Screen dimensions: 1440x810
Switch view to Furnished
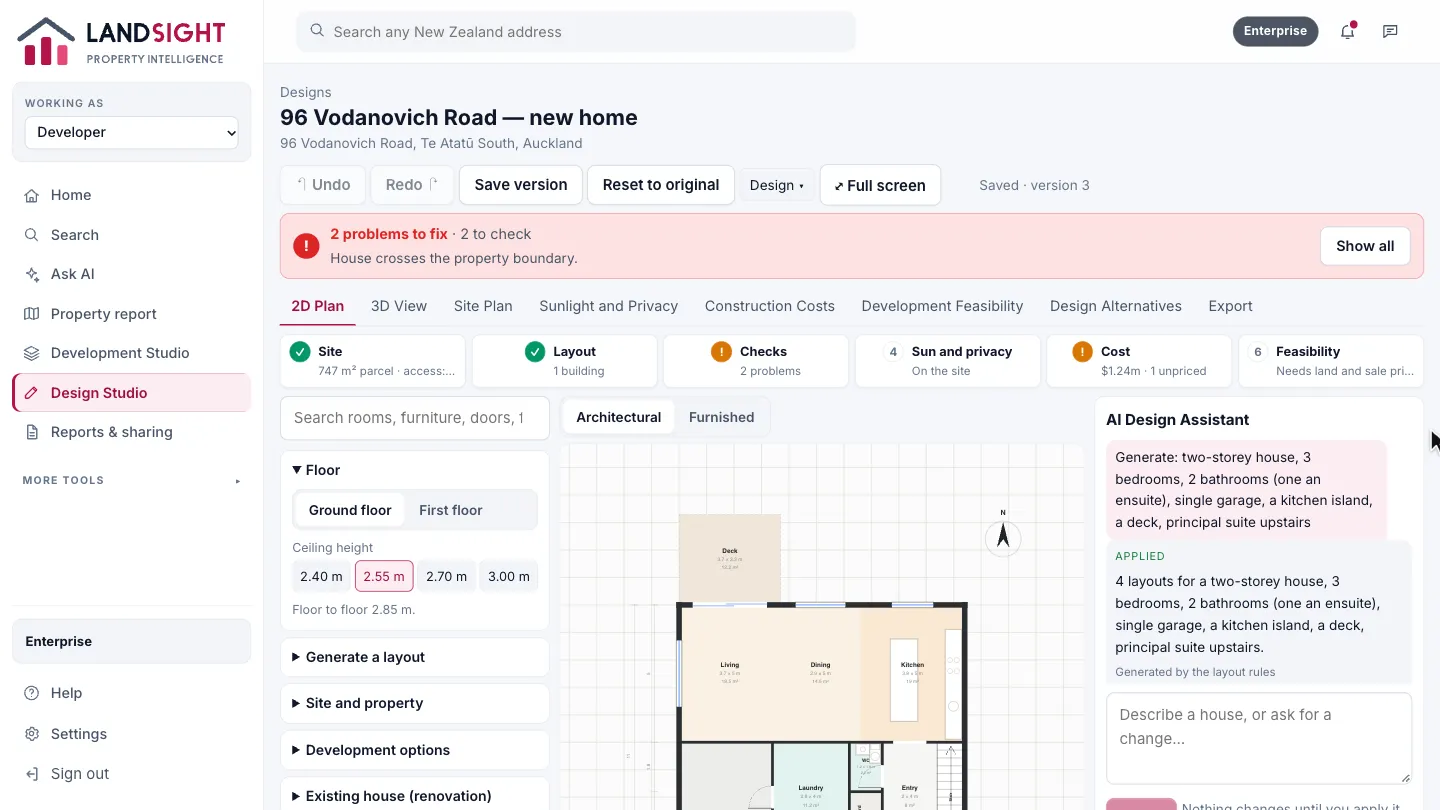click(721, 417)
